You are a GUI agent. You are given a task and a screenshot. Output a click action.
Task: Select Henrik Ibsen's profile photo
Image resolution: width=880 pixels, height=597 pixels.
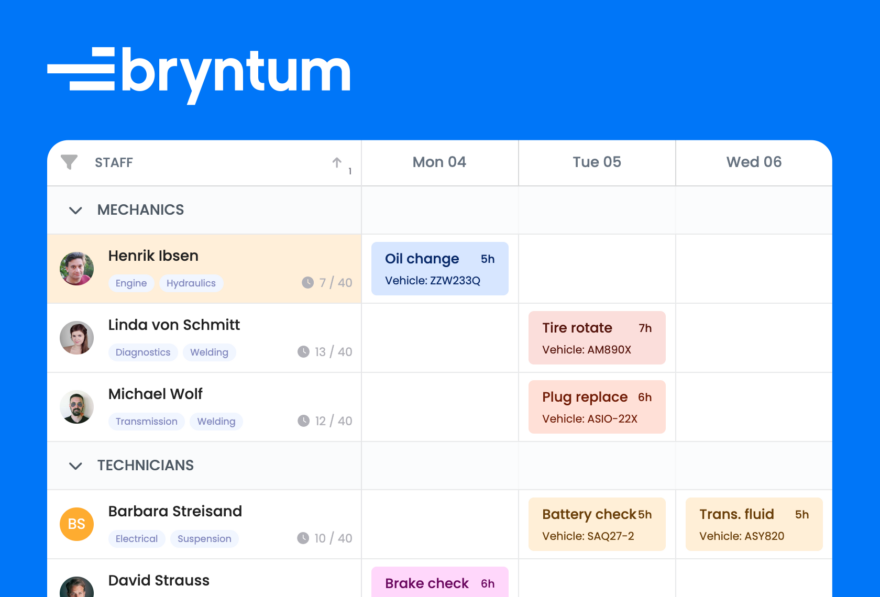(x=77, y=268)
